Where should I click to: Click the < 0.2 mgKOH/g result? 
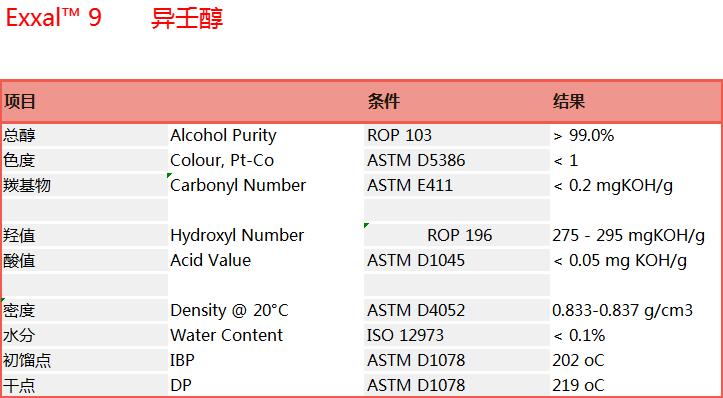click(613, 185)
